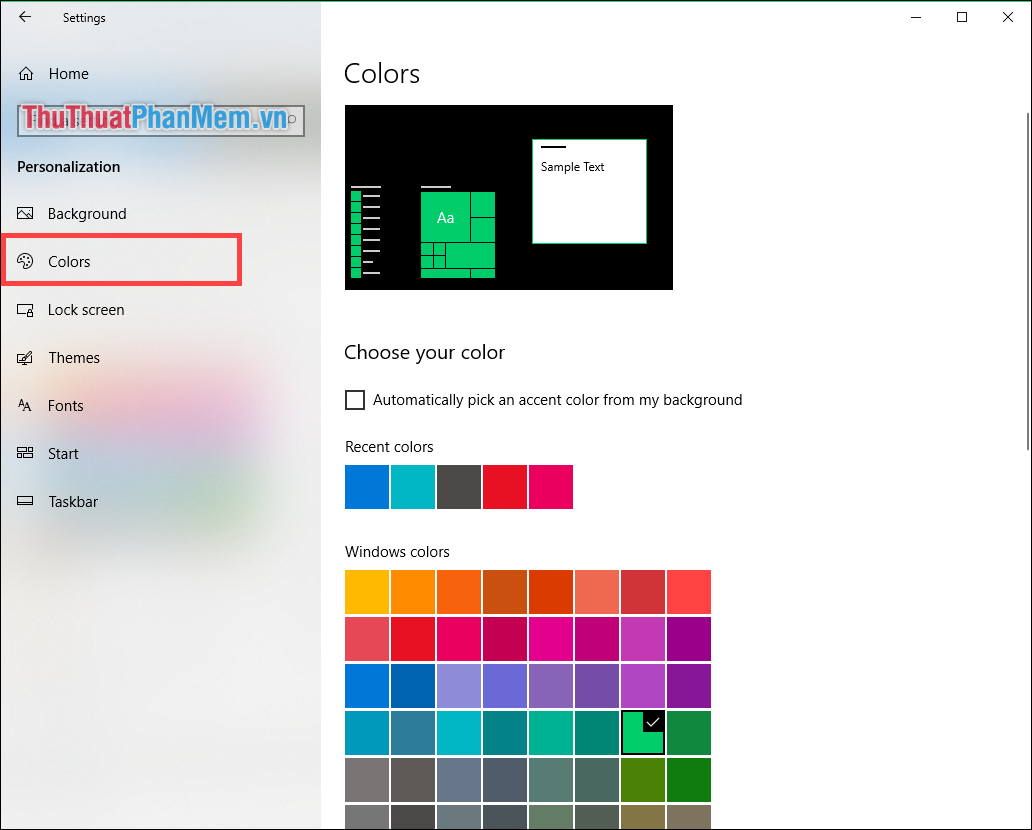Click the back arrow at top left
The height and width of the screenshot is (830, 1032).
25,17
